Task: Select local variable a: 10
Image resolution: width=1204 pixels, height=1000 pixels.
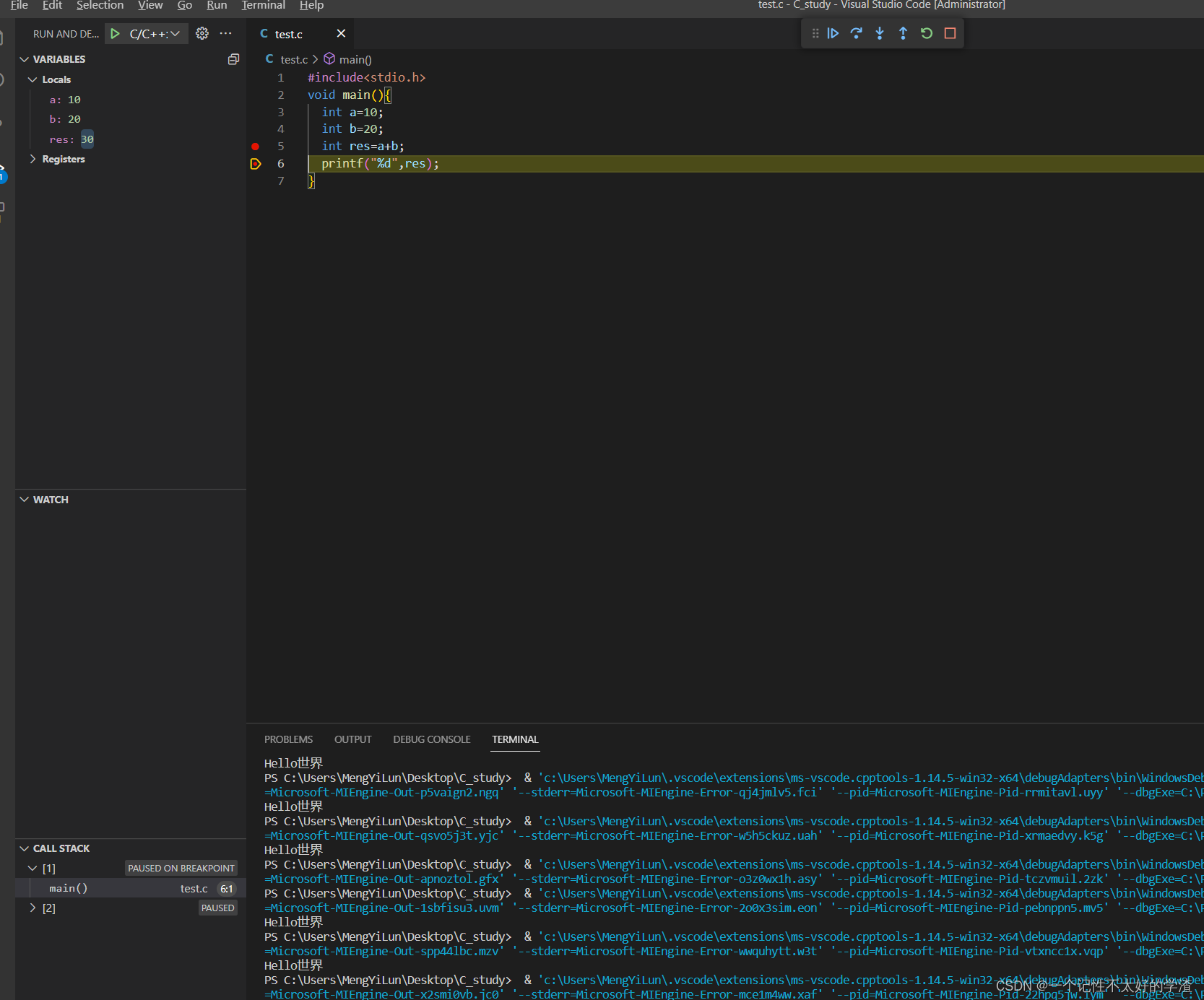Action: pyautogui.click(x=65, y=100)
